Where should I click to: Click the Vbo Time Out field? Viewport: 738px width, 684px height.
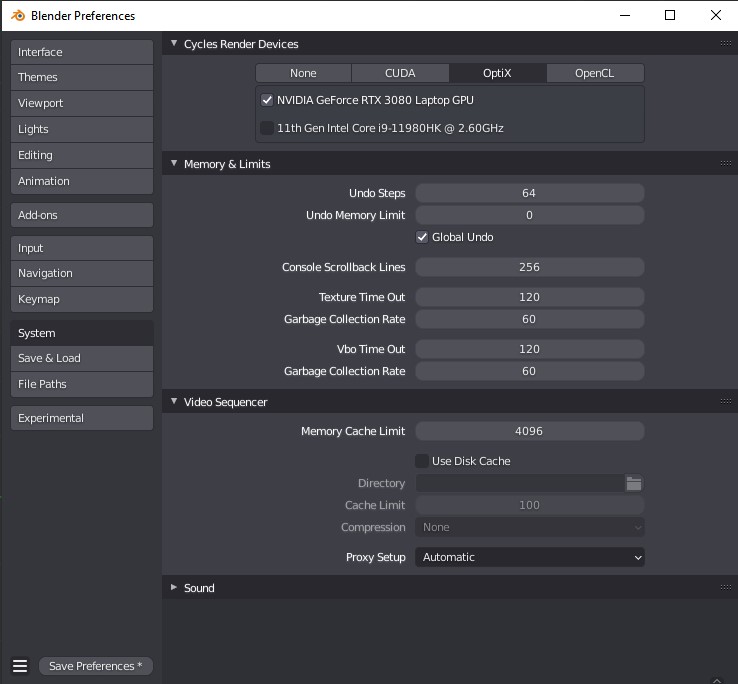point(529,349)
